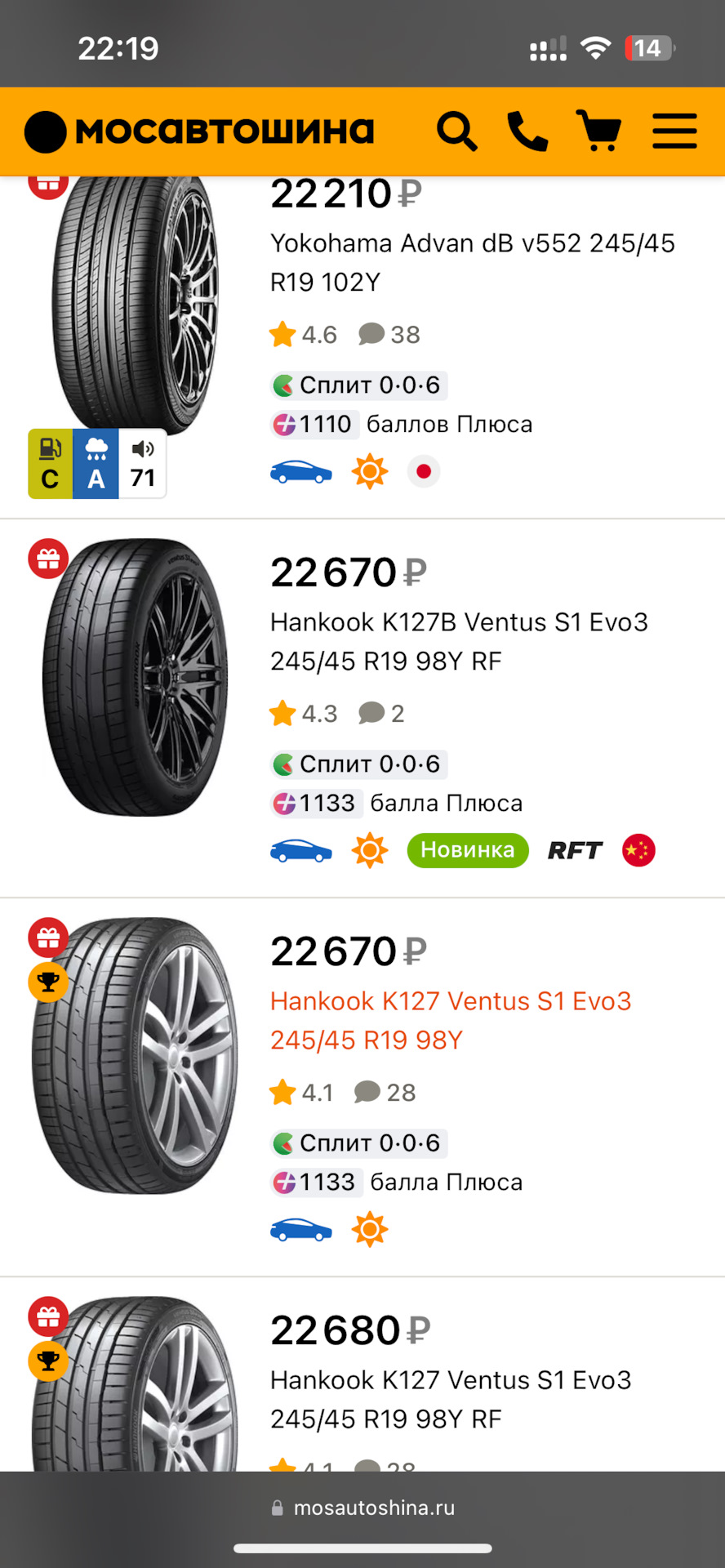The height and width of the screenshot is (1568, 725).
Task: Tap the Japan flag country icon
Action: coord(424,471)
